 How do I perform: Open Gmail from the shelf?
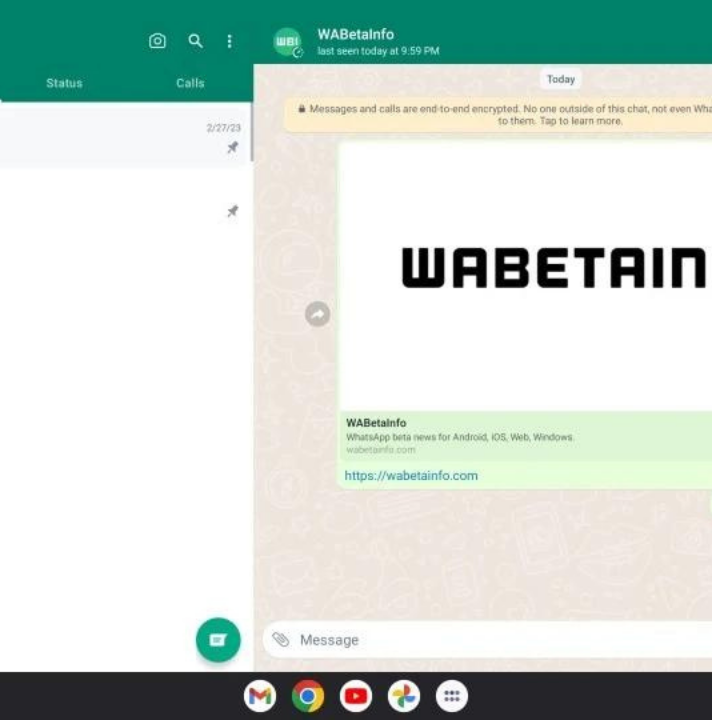[x=260, y=696]
